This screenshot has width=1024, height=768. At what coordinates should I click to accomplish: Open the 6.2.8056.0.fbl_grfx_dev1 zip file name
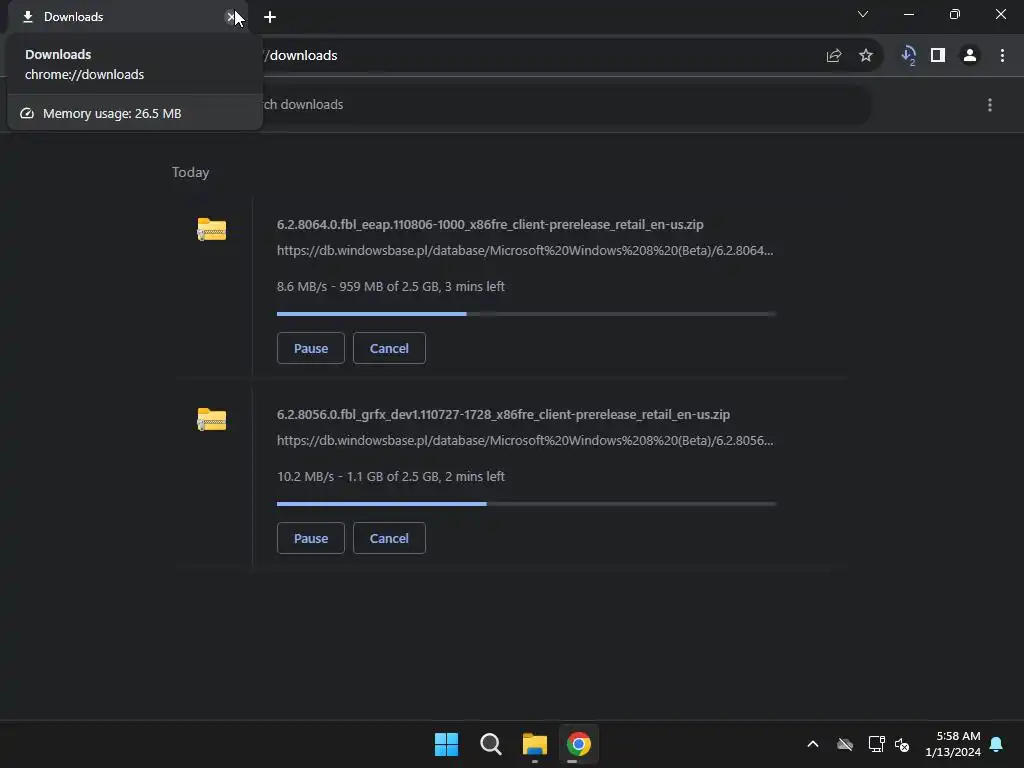point(504,415)
